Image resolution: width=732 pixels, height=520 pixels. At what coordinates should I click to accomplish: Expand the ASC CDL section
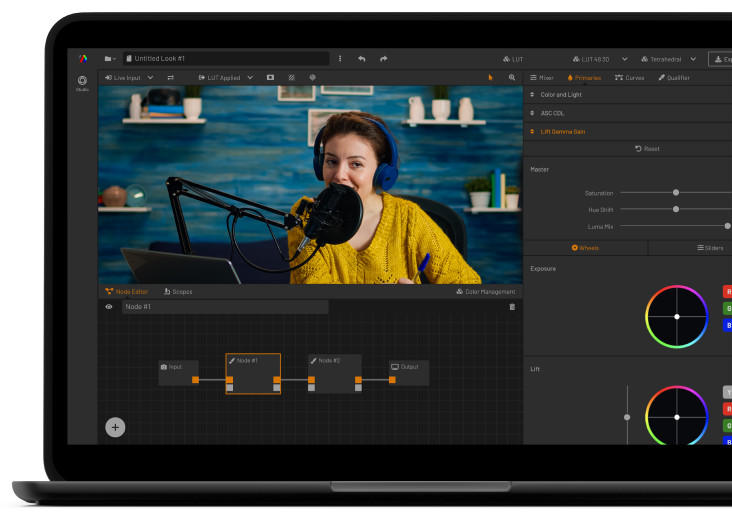pyautogui.click(x=627, y=113)
